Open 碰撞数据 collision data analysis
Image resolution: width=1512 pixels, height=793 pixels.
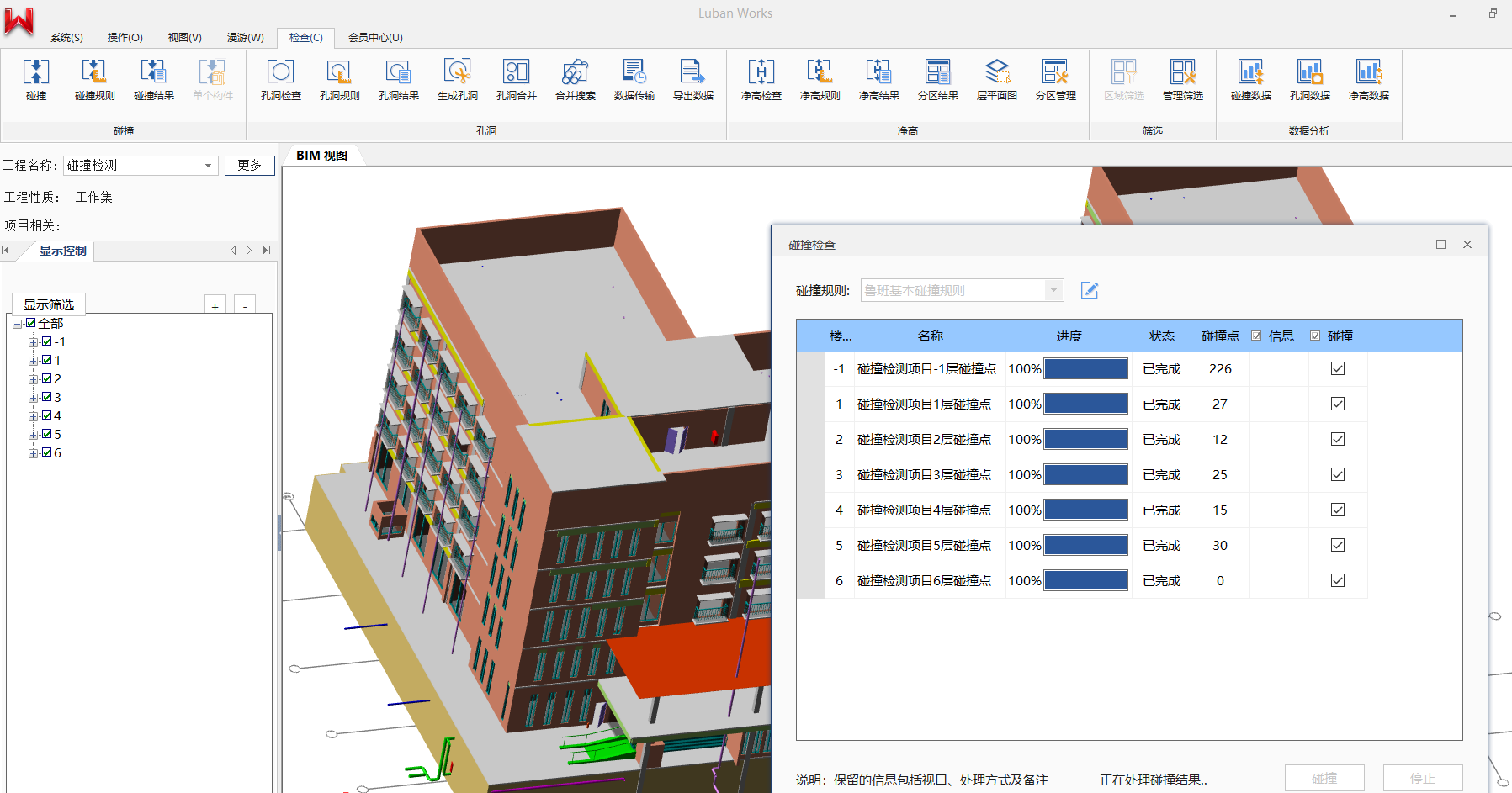click(1251, 80)
